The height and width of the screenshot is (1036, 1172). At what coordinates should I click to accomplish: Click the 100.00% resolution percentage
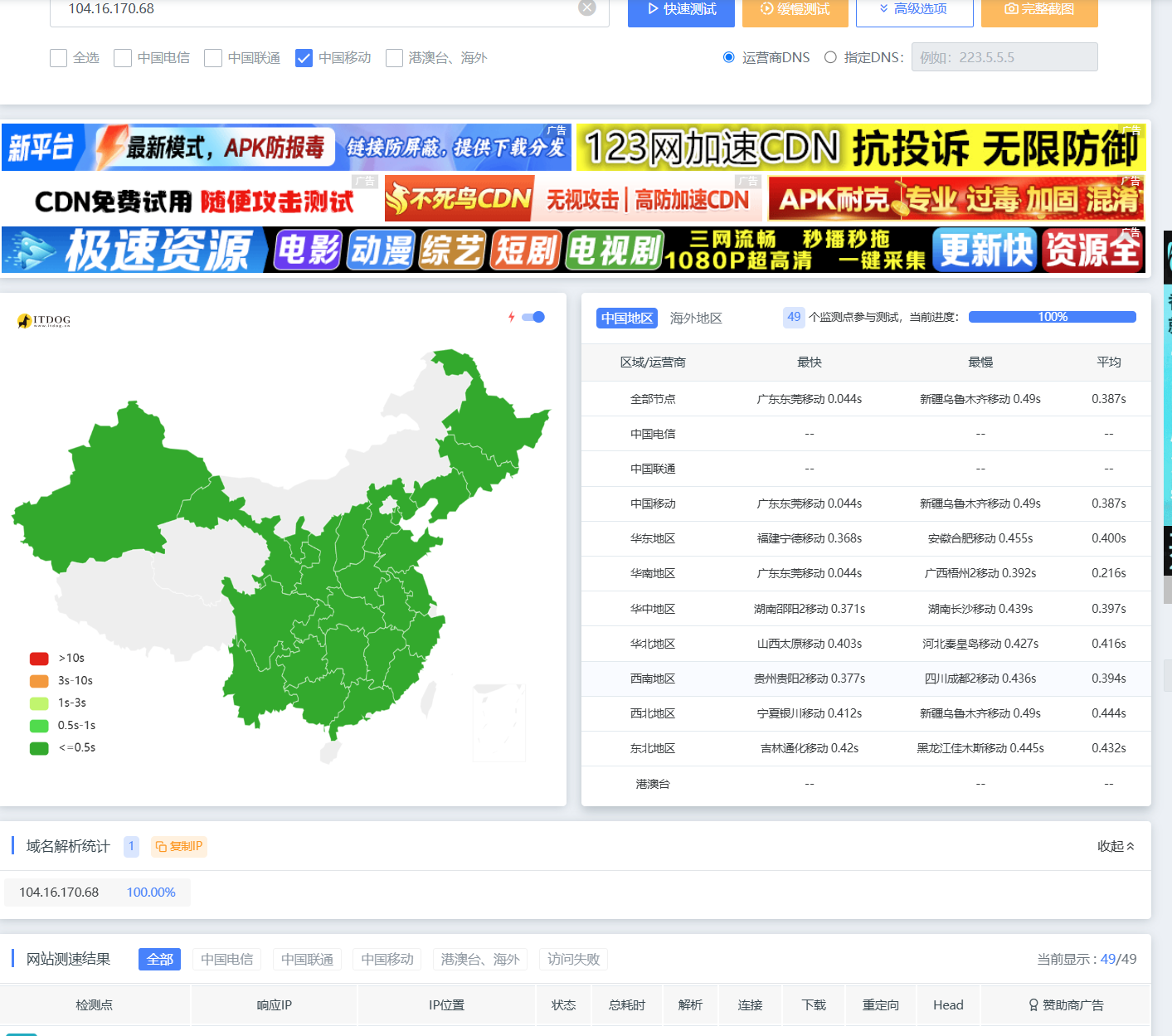point(151,893)
